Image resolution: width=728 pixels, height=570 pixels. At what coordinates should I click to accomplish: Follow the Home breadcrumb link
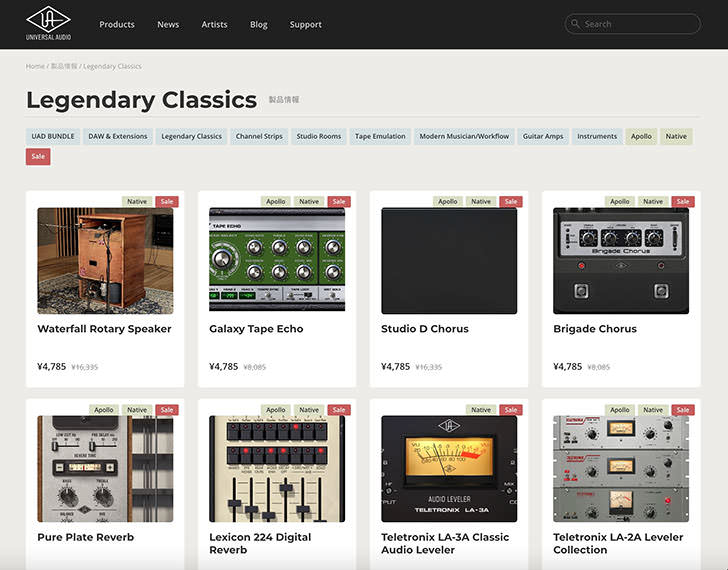[35, 66]
